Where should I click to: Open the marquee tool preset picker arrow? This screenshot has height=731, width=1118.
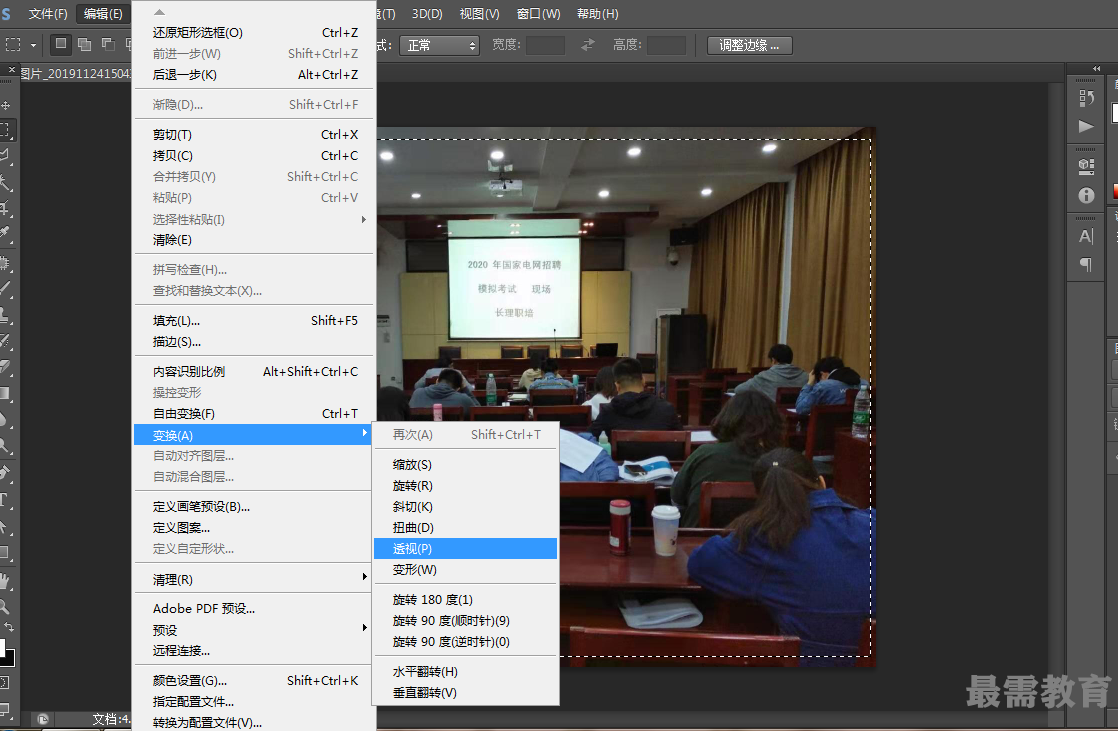click(x=34, y=45)
